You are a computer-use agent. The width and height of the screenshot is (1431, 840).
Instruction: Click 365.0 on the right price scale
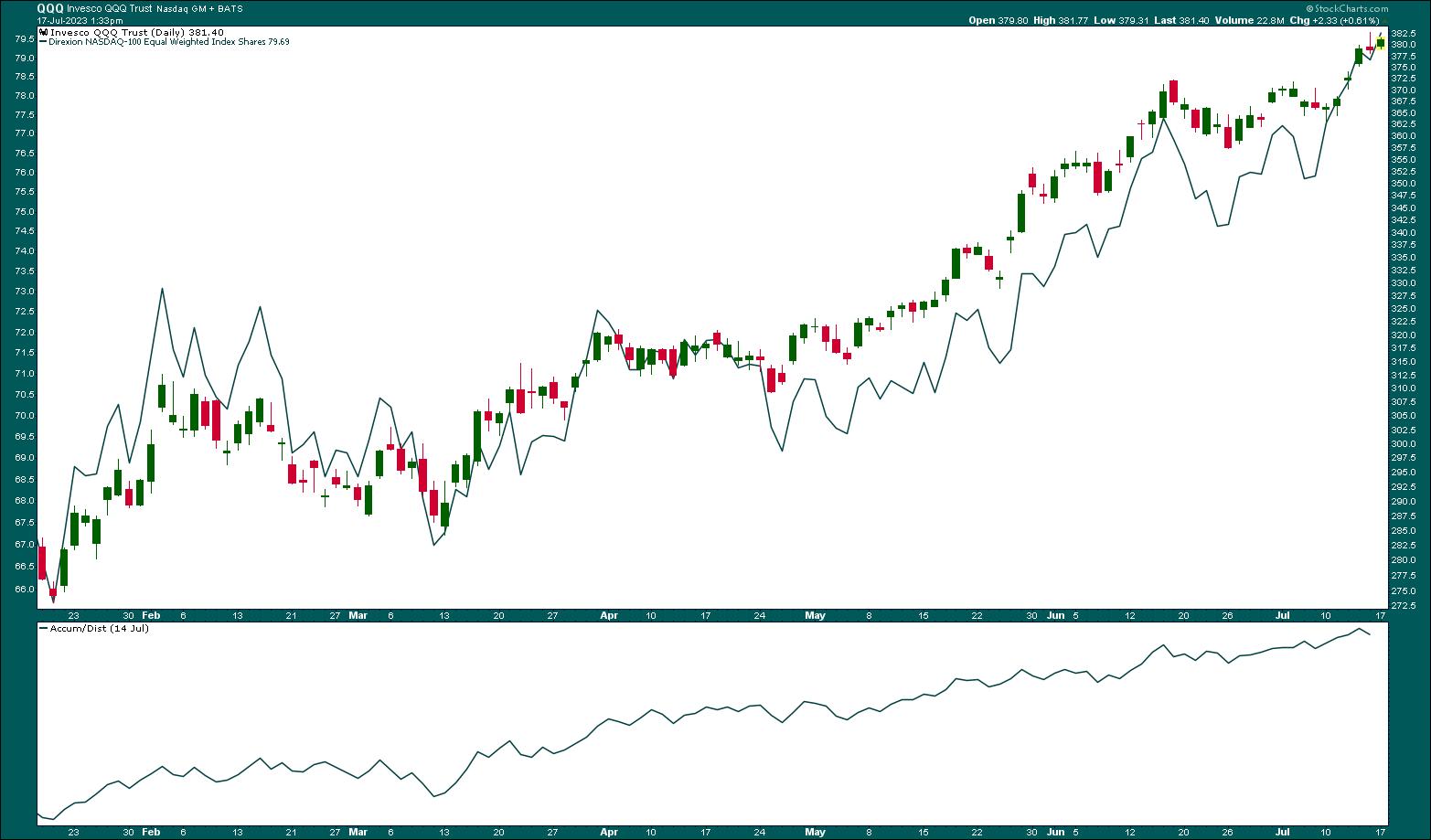point(1404,112)
